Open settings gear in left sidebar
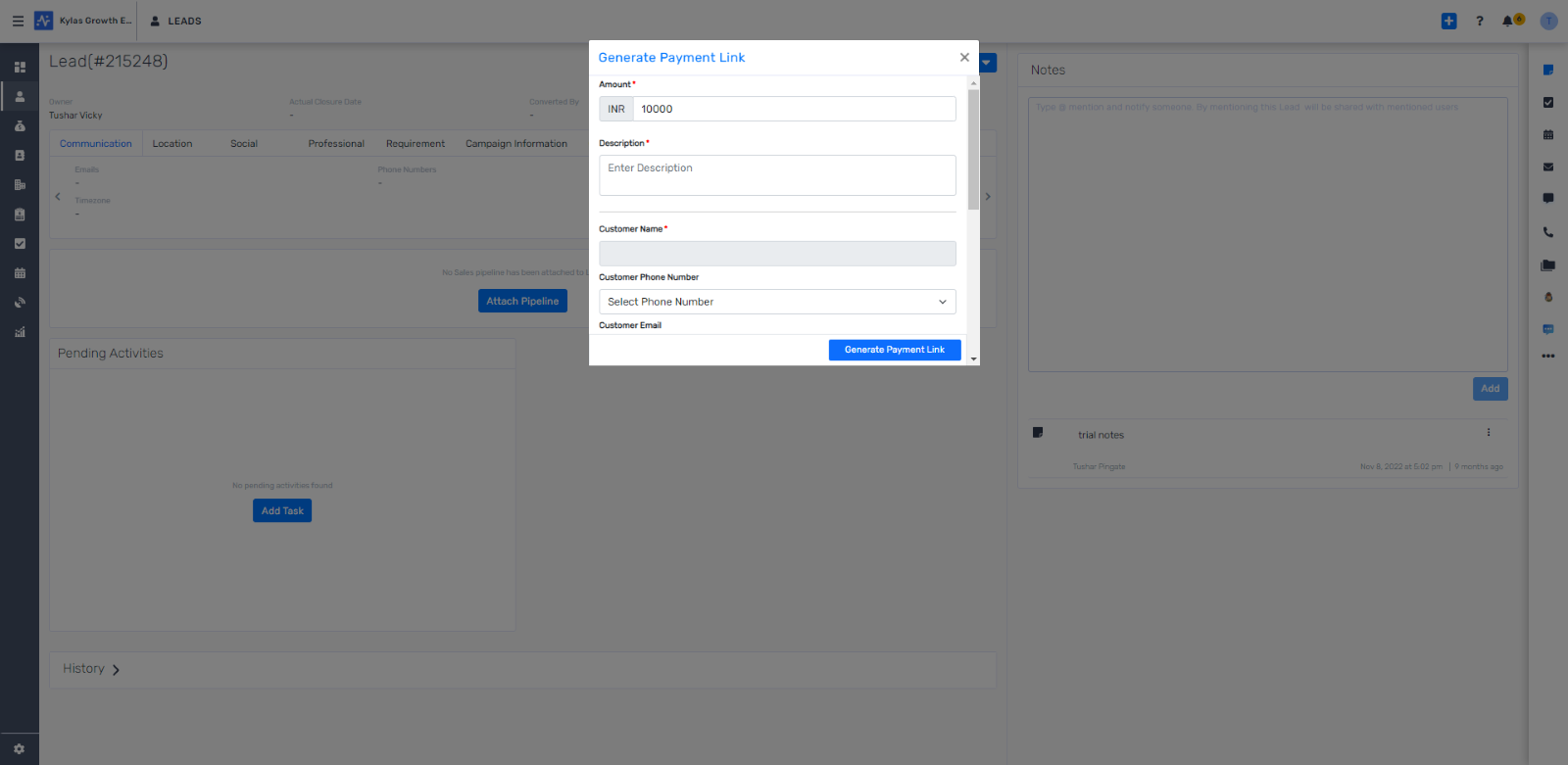The height and width of the screenshot is (765, 1568). tap(20, 748)
